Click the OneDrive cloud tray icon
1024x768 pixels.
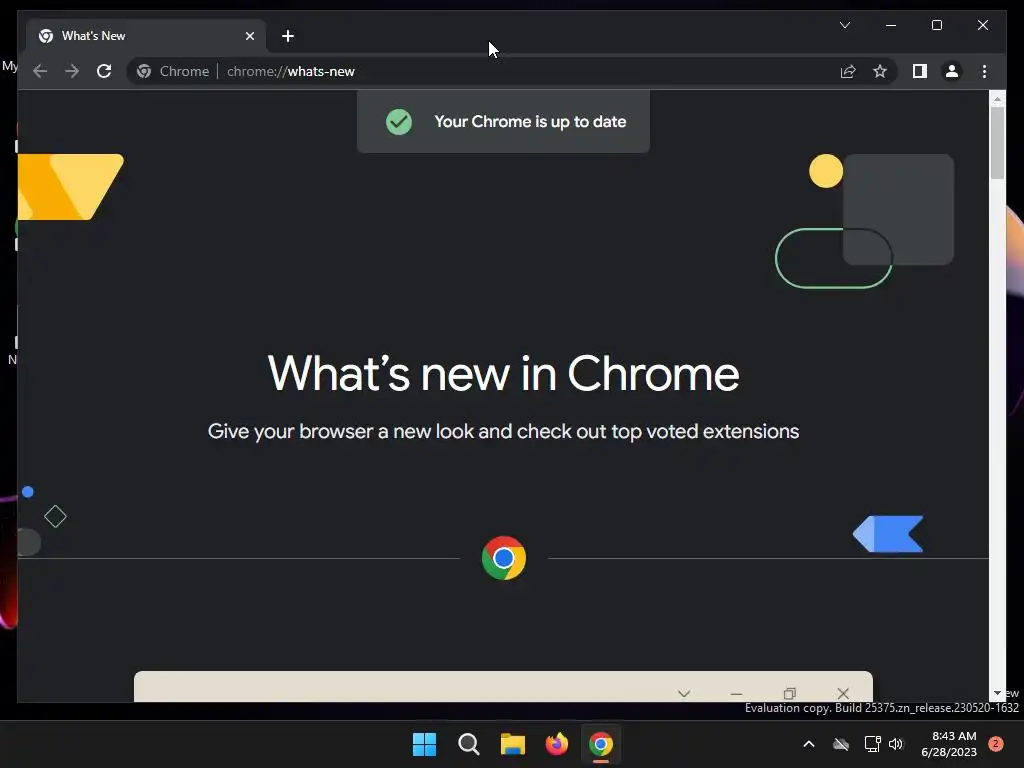(841, 744)
